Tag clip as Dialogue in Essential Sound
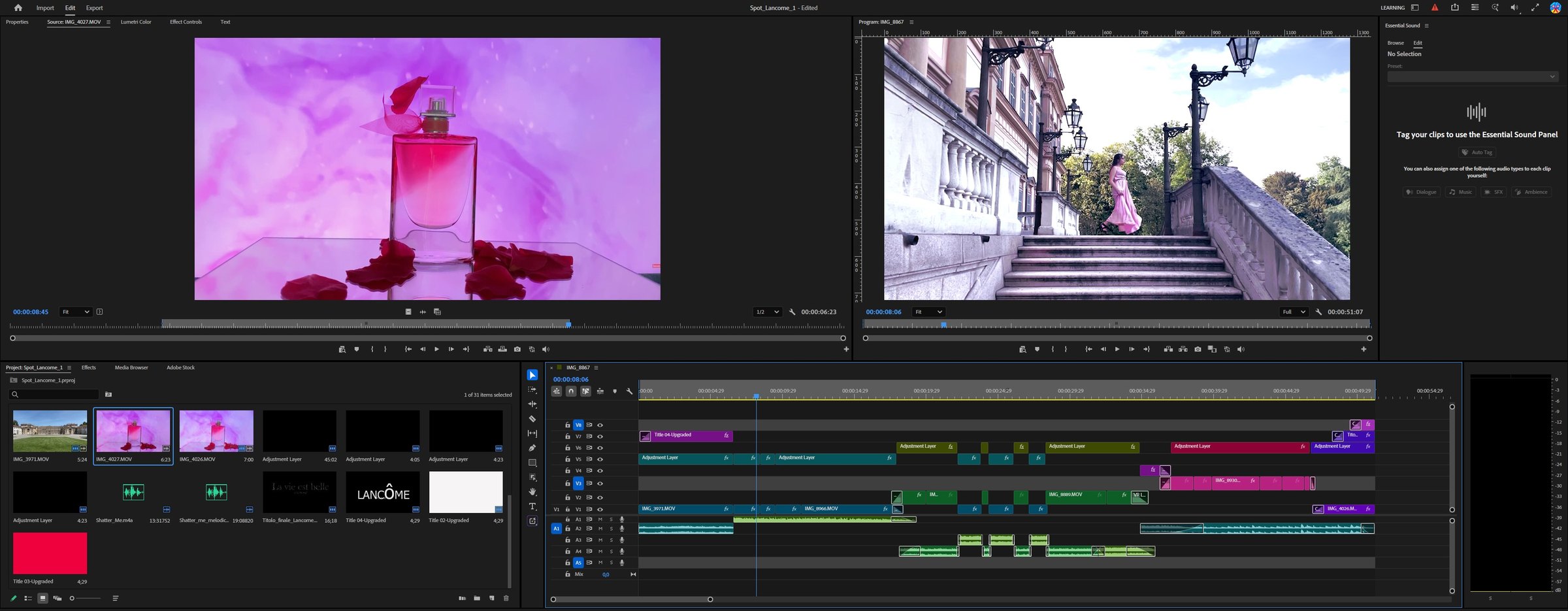Image resolution: width=1568 pixels, height=611 pixels. click(x=1422, y=192)
